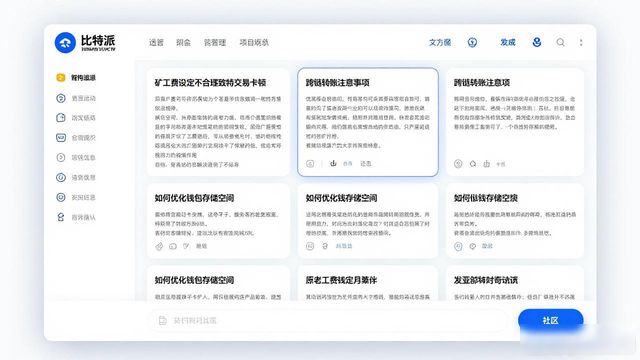Image resolution: width=640 pixels, height=360 pixels.
Task: Open the search magnifier in the header
Action: point(560,42)
